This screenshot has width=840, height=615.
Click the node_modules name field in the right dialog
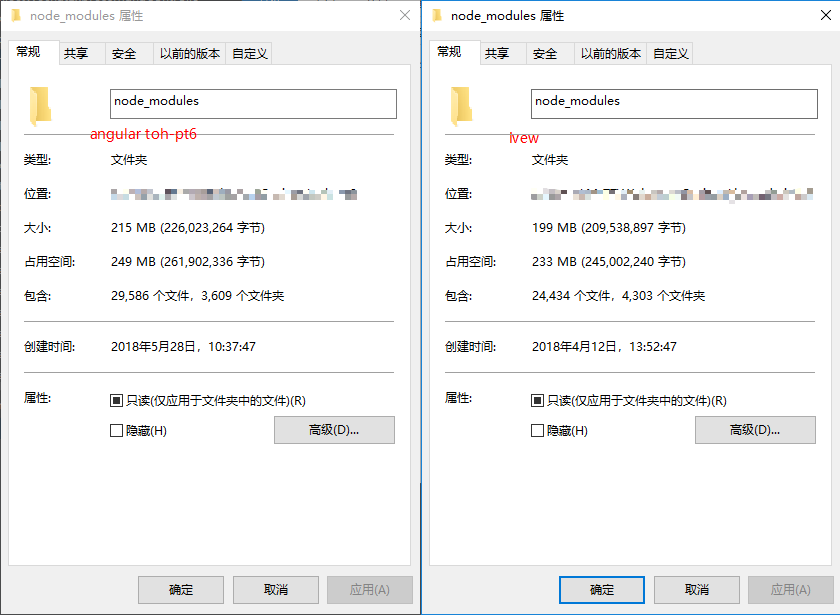pos(673,104)
